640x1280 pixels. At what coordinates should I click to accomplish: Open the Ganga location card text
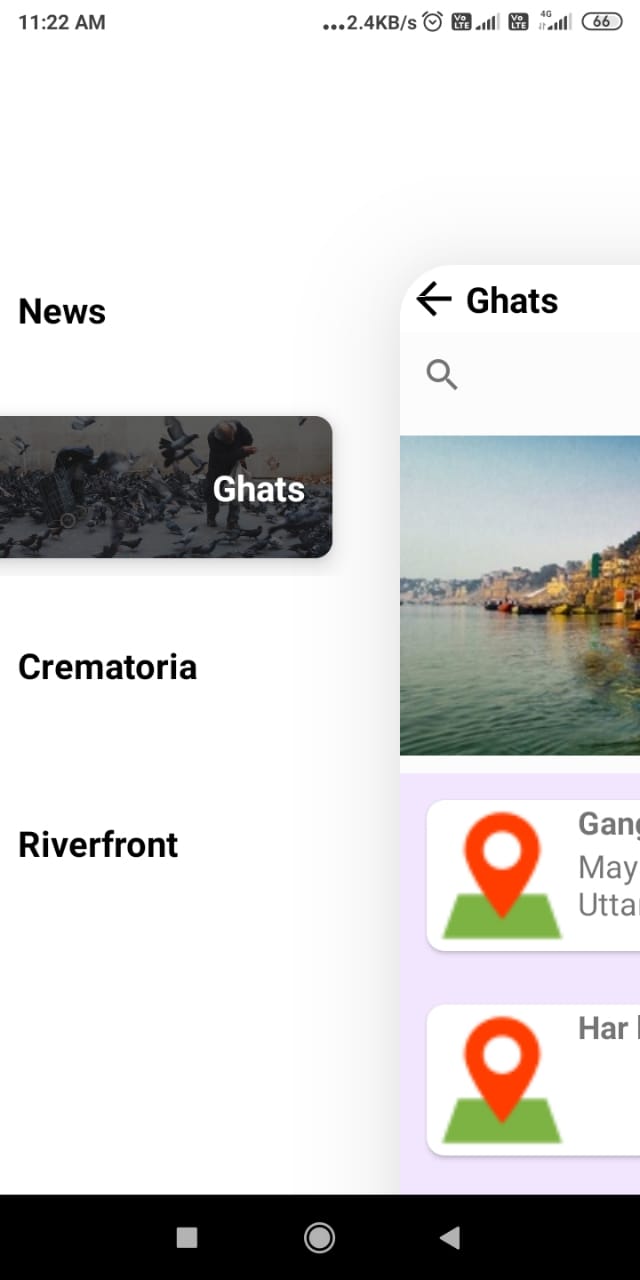pos(608,864)
